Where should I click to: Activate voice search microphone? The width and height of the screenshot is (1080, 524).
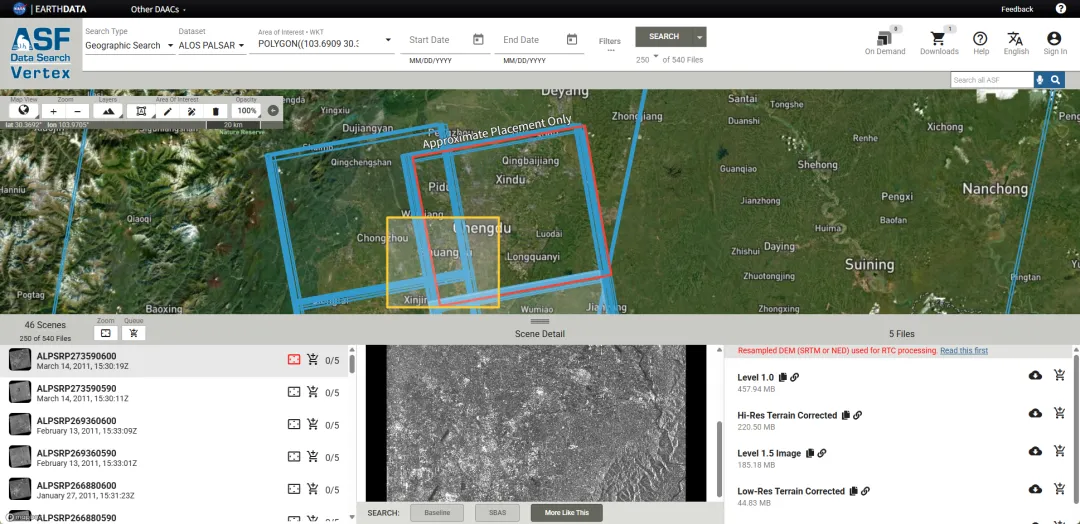point(1039,80)
